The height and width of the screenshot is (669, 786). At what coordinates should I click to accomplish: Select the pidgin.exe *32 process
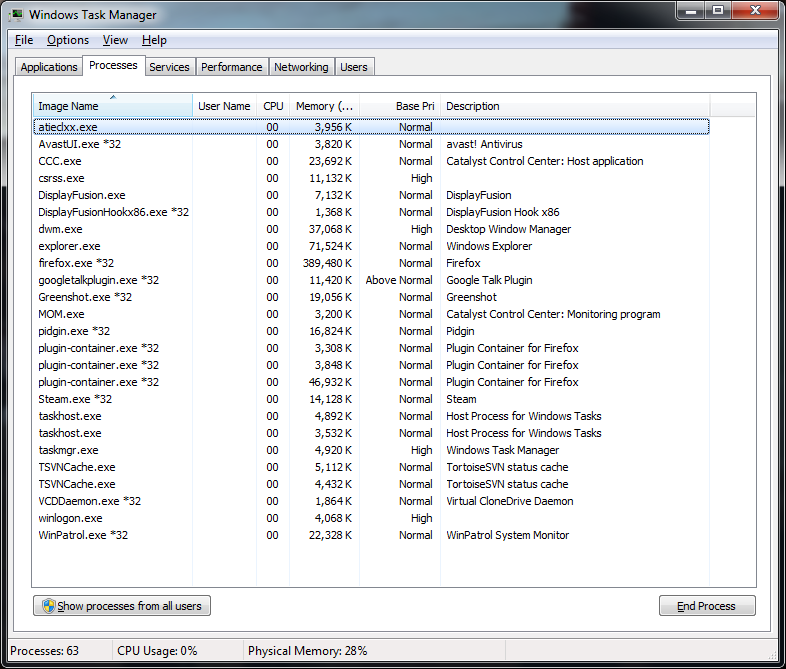point(371,331)
